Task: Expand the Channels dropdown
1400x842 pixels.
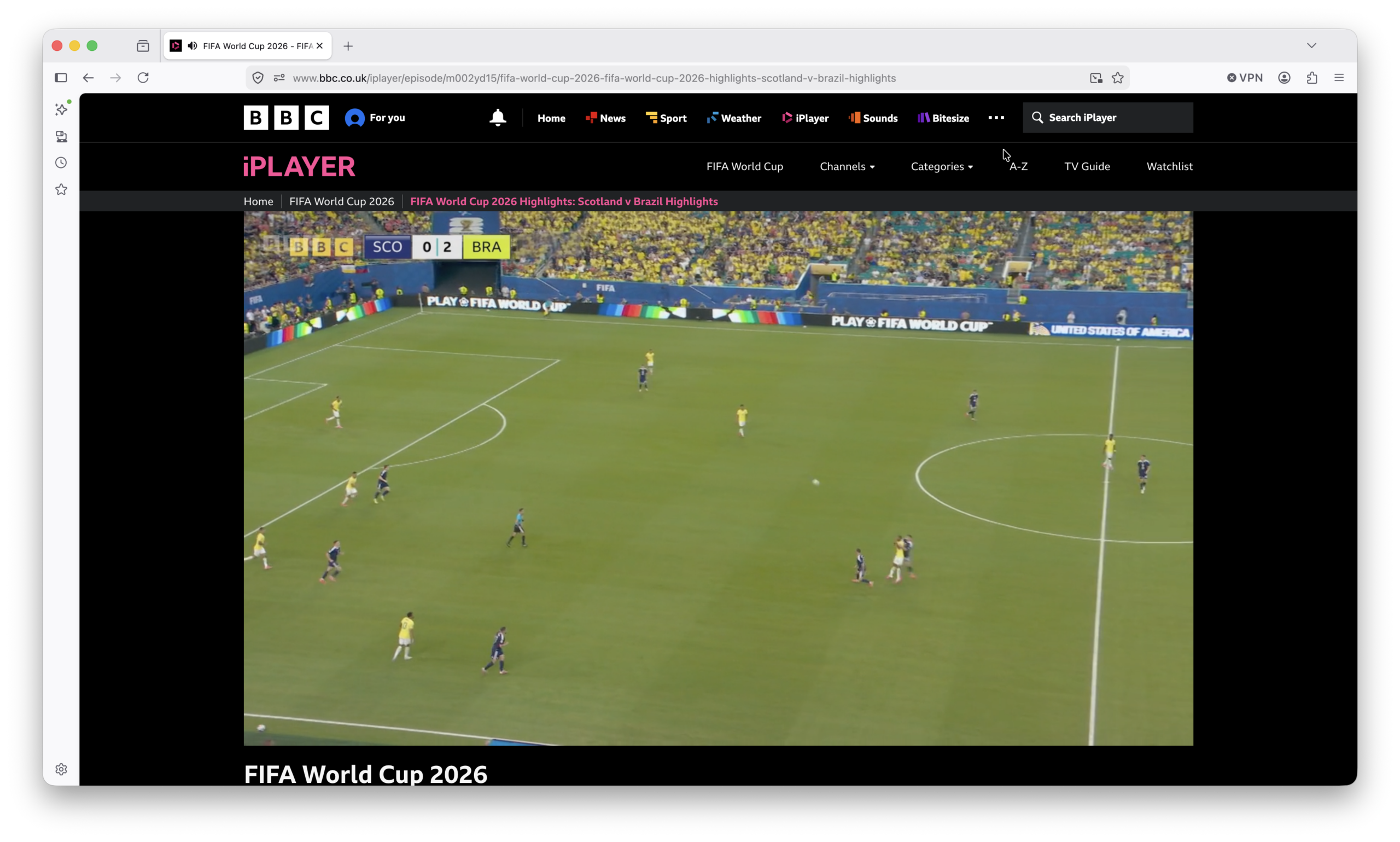Action: (847, 166)
